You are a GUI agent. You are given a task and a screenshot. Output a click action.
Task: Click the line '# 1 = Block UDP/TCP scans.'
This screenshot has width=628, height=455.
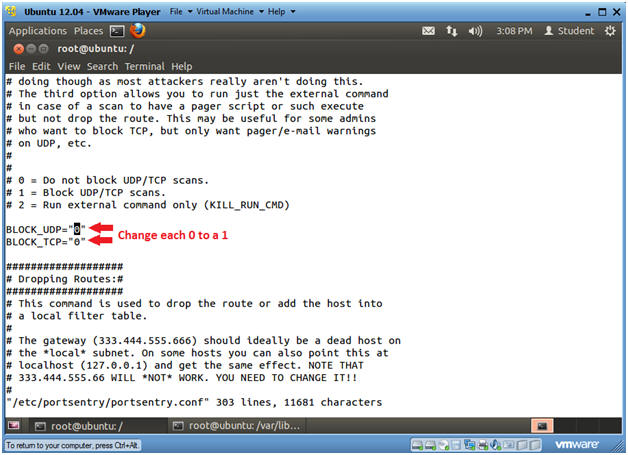click(x=86, y=193)
